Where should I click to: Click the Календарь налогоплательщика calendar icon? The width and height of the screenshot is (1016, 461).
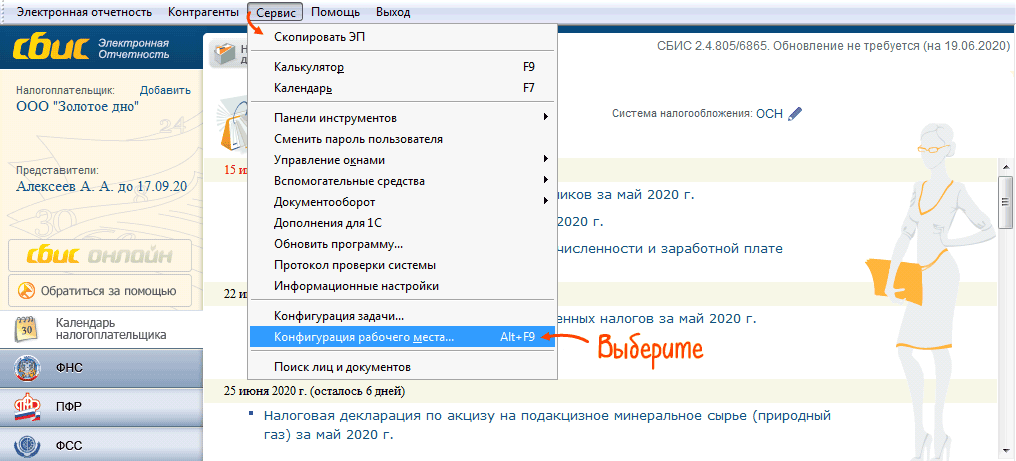coord(28,328)
